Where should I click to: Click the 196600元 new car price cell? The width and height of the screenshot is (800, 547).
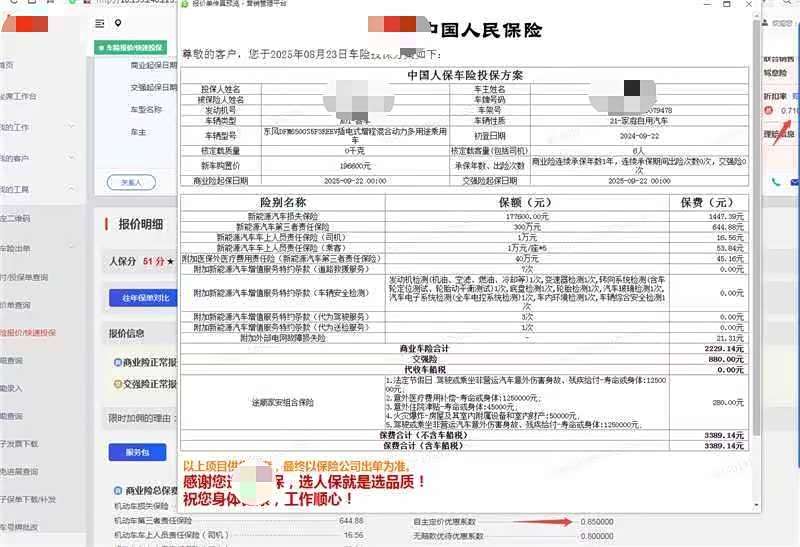355,166
